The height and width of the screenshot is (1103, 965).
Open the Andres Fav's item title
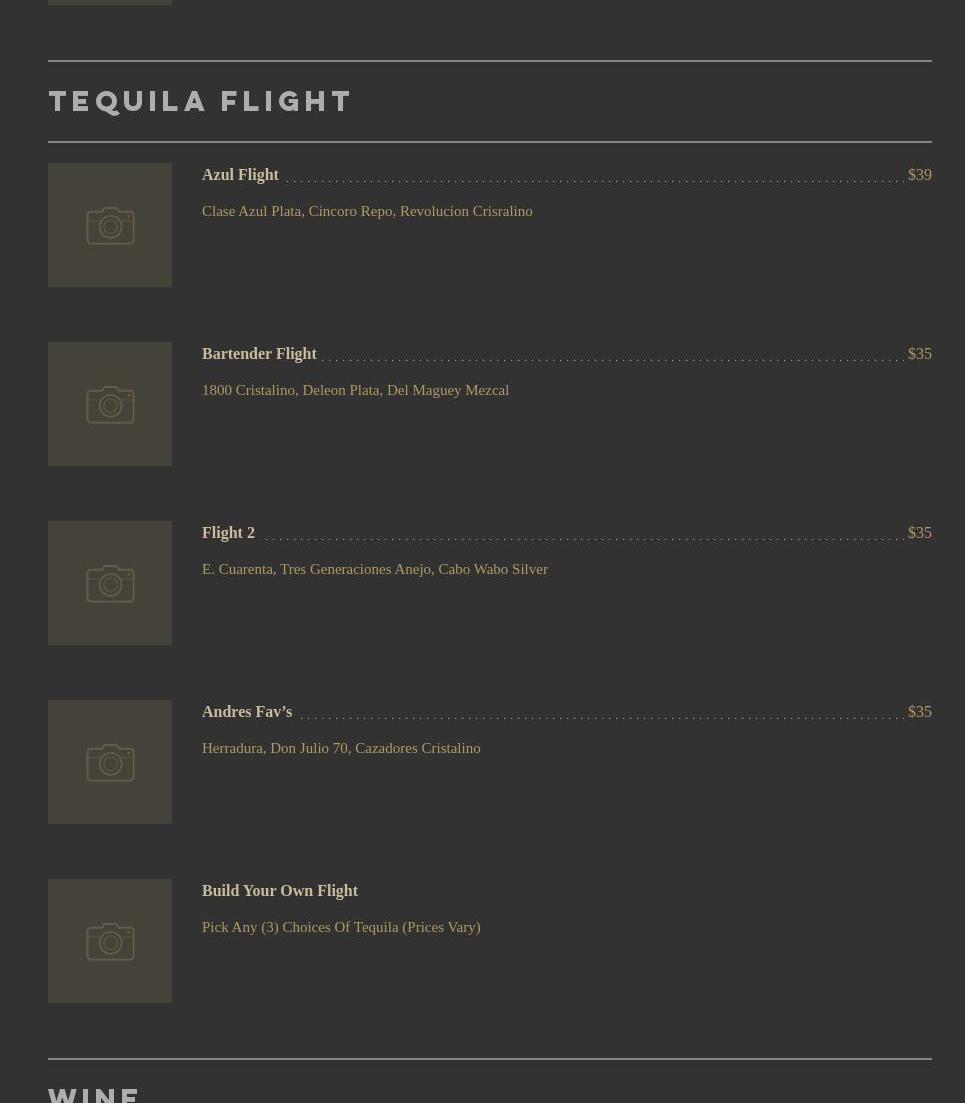247,712
